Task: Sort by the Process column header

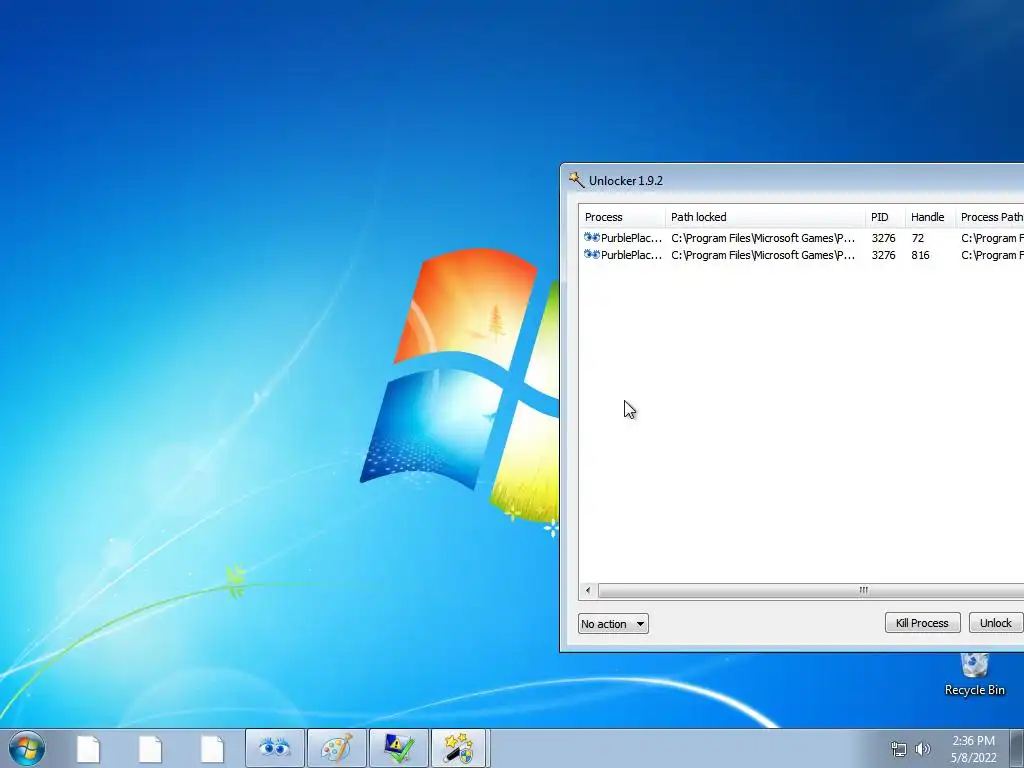Action: tap(622, 217)
